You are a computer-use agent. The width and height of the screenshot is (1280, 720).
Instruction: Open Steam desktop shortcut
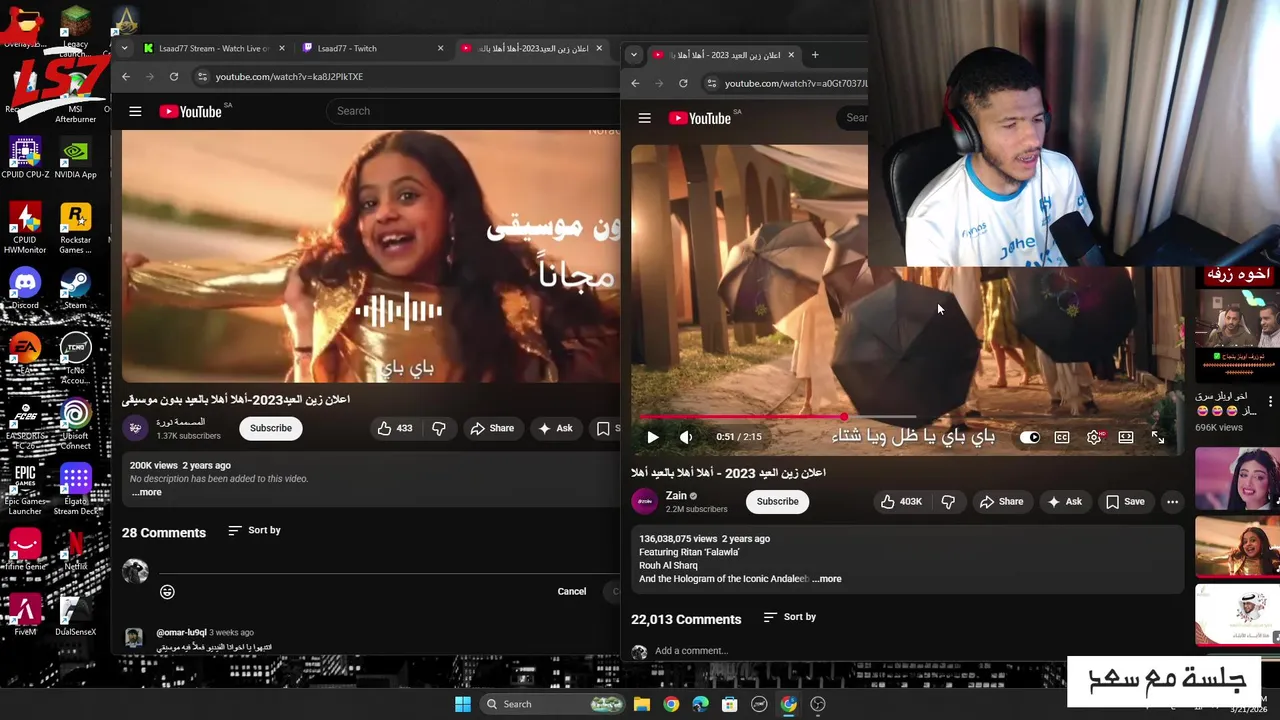point(75,289)
